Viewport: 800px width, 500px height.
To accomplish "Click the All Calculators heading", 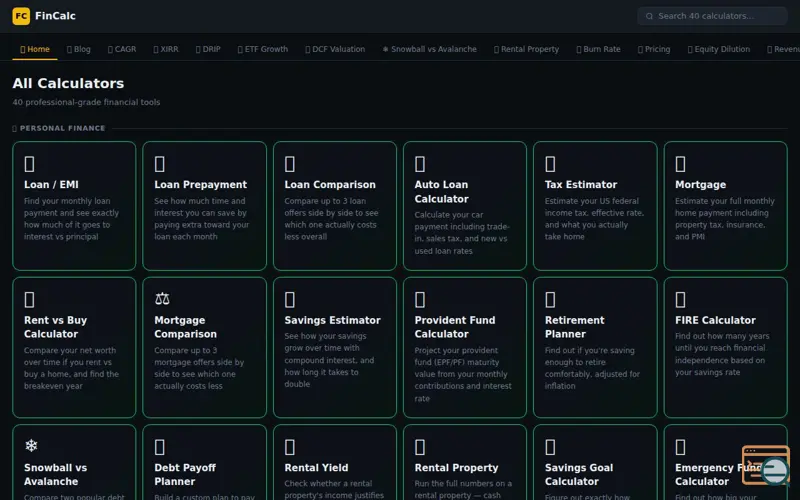I will tap(68, 83).
